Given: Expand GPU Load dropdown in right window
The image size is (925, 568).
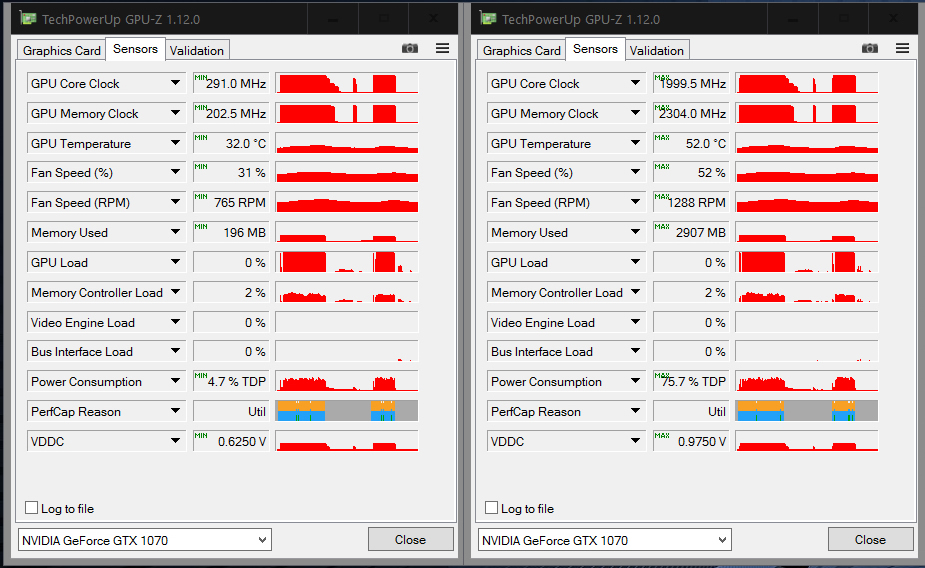Looking at the screenshot, I should pyautogui.click(x=635, y=262).
